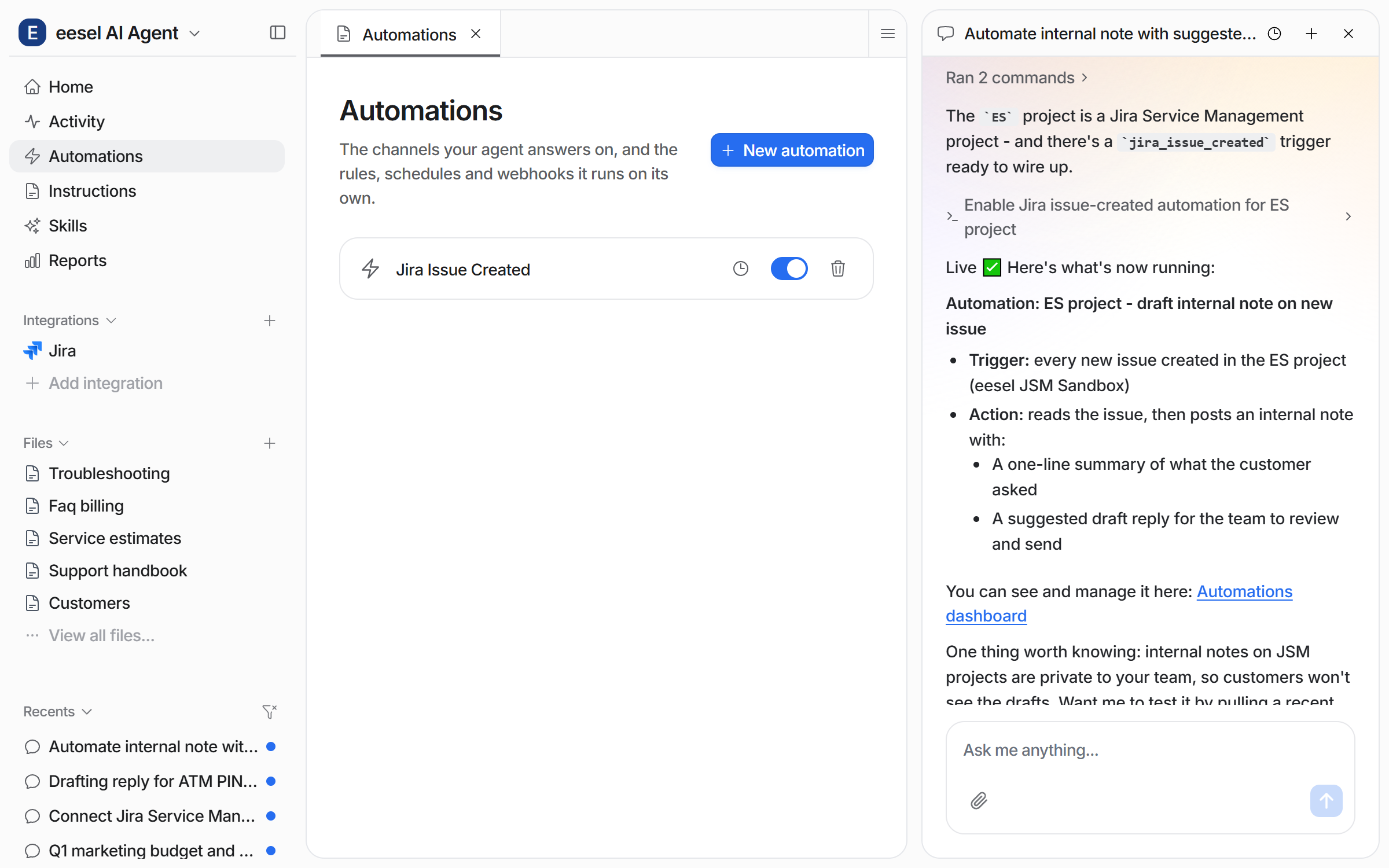
Task: Open the Service estimates file
Action: [147, 538]
